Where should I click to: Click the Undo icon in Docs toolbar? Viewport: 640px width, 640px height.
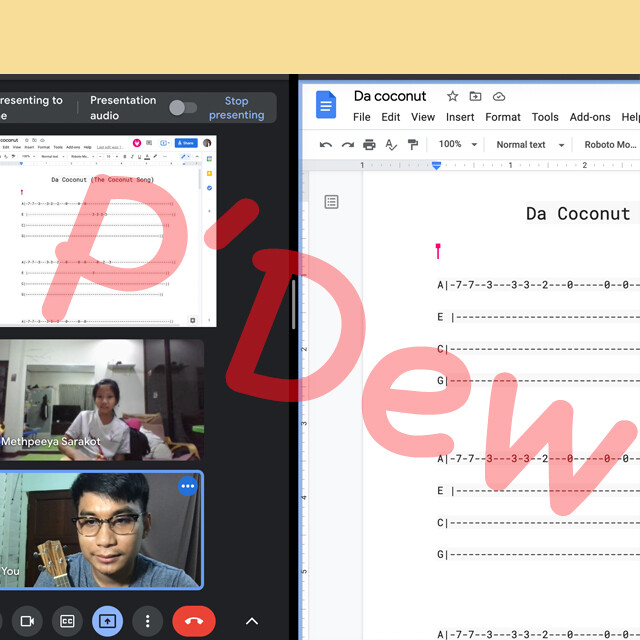[x=325, y=145]
